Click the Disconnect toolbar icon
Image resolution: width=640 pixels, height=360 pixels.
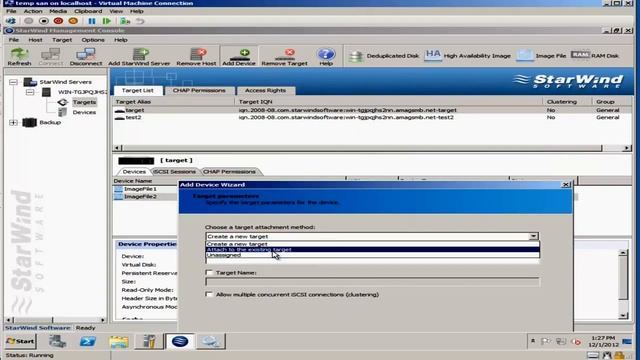coord(86,57)
